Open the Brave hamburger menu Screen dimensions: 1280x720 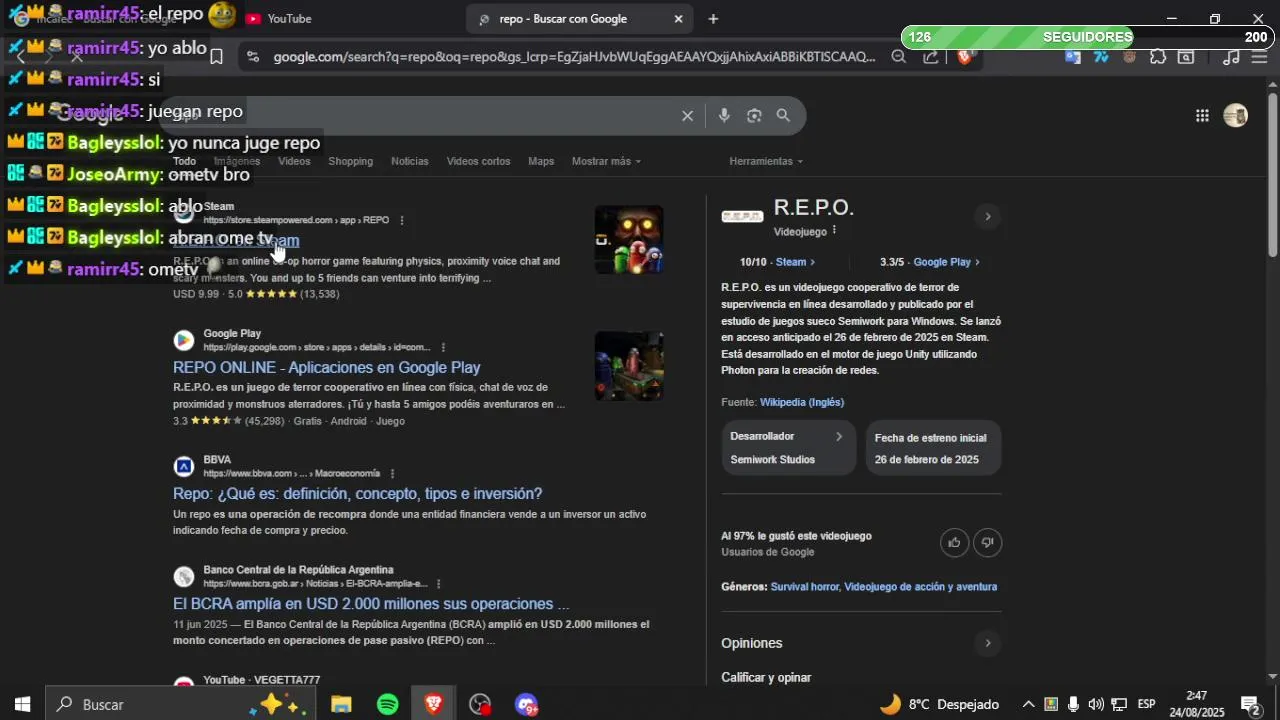click(1259, 57)
